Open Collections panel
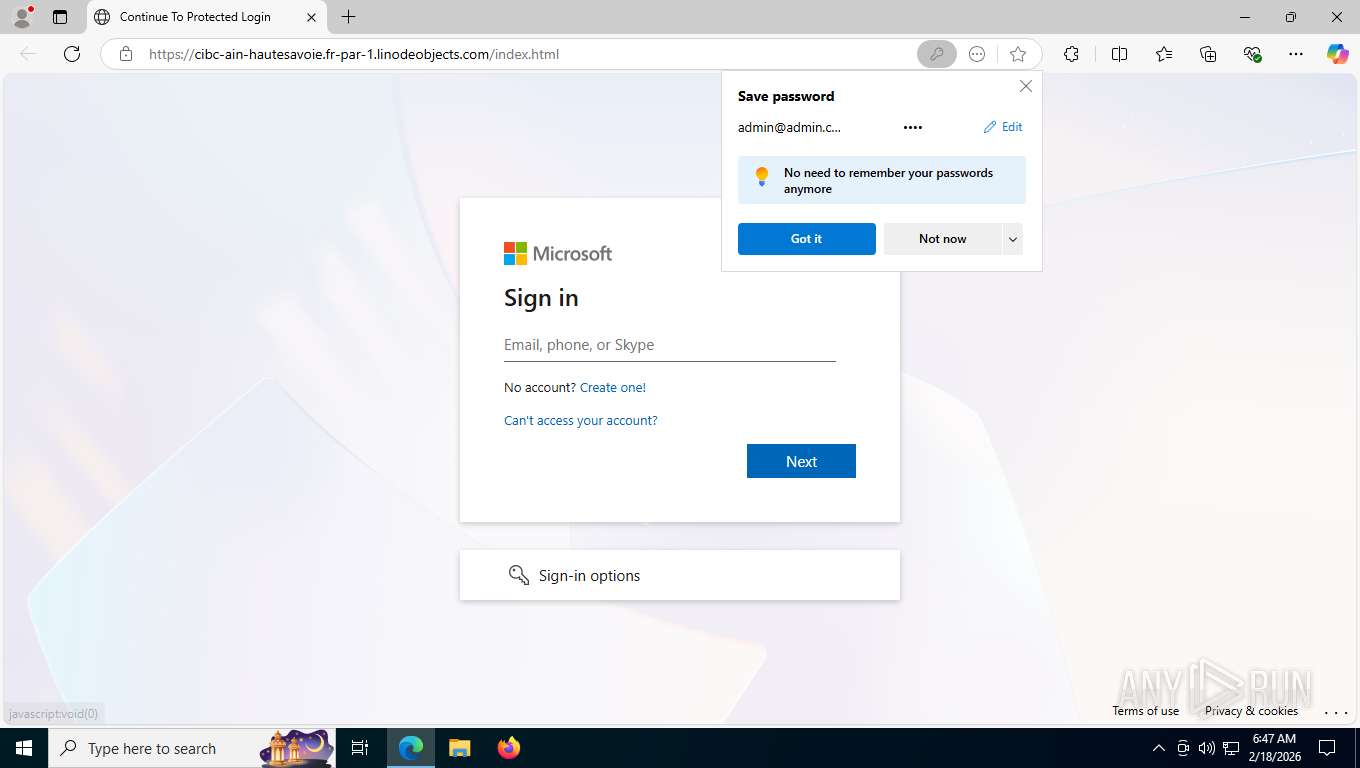 1208,54
